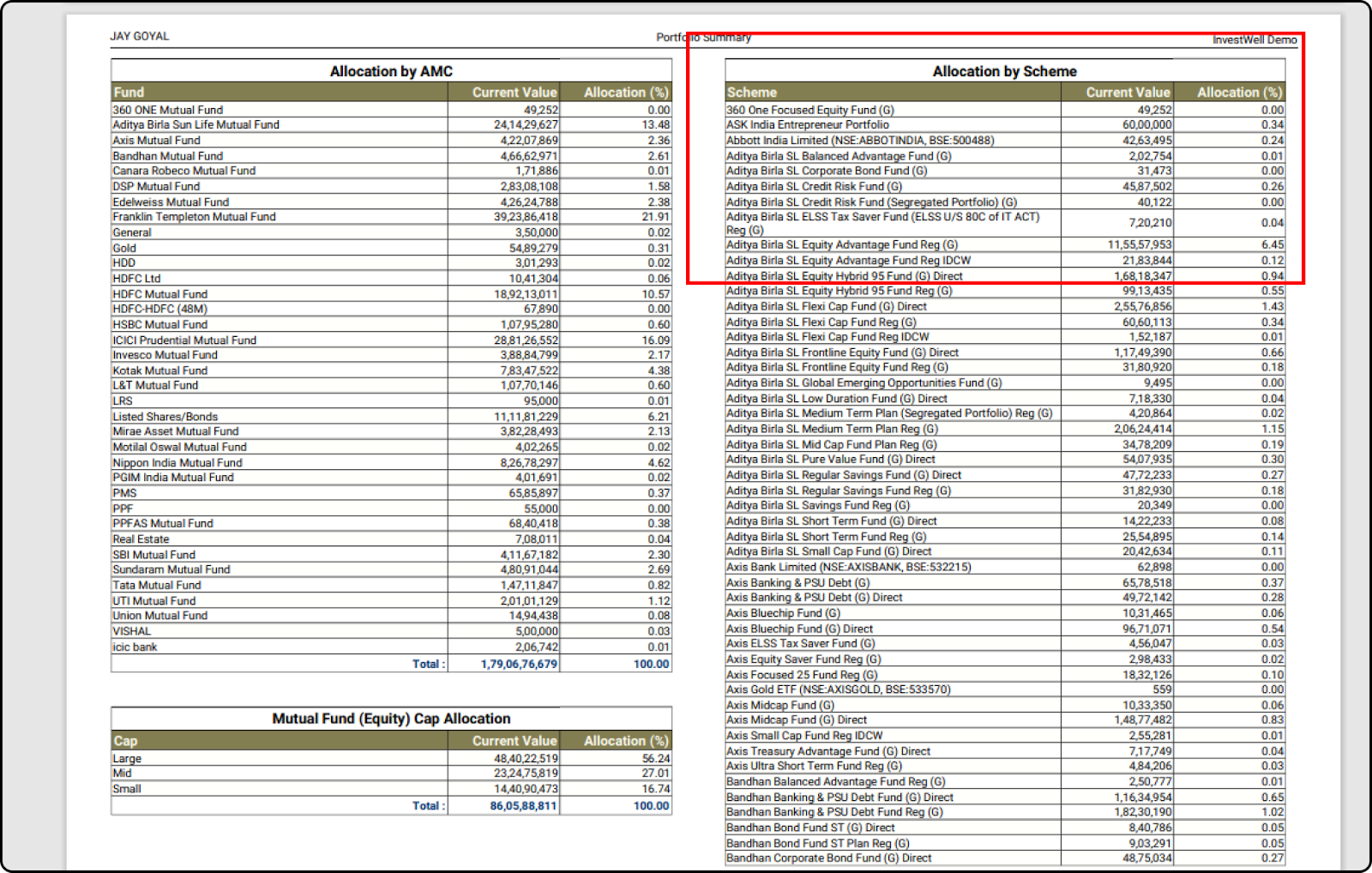Click cap total value '86,05,88,811'

click(x=523, y=805)
